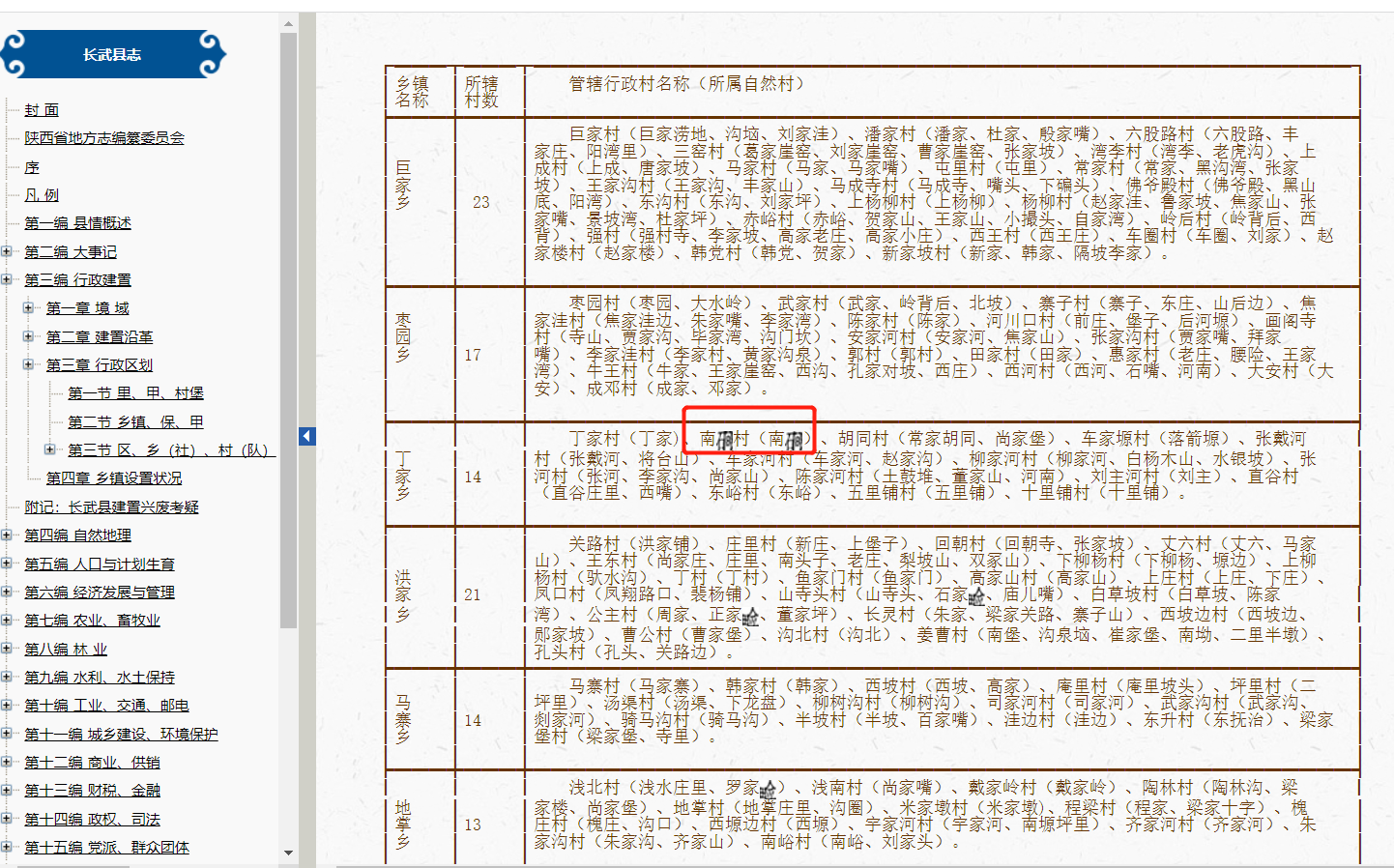Open the 凡例 entry

(42, 195)
